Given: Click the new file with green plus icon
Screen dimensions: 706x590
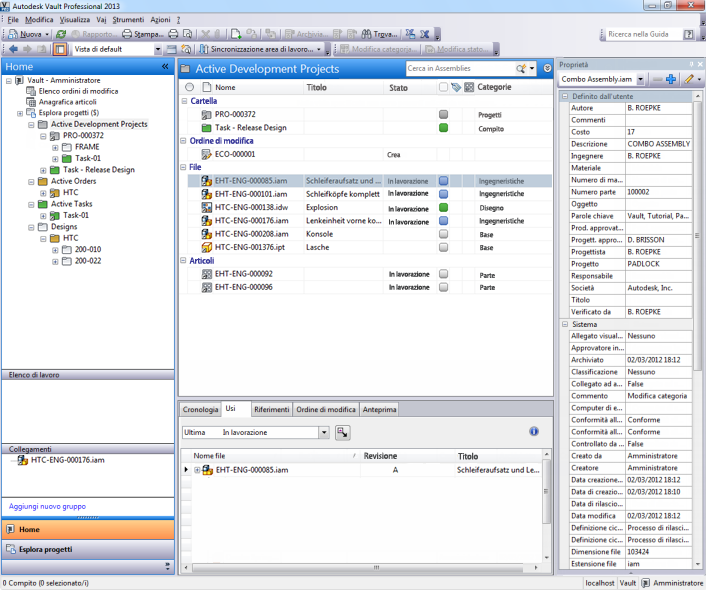Looking at the screenshot, I should coord(236,34).
